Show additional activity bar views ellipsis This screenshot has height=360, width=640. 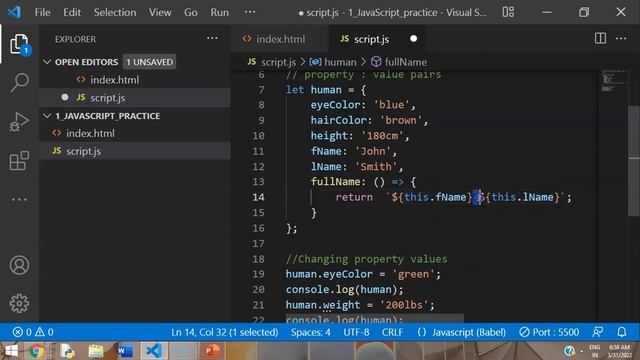(x=19, y=200)
